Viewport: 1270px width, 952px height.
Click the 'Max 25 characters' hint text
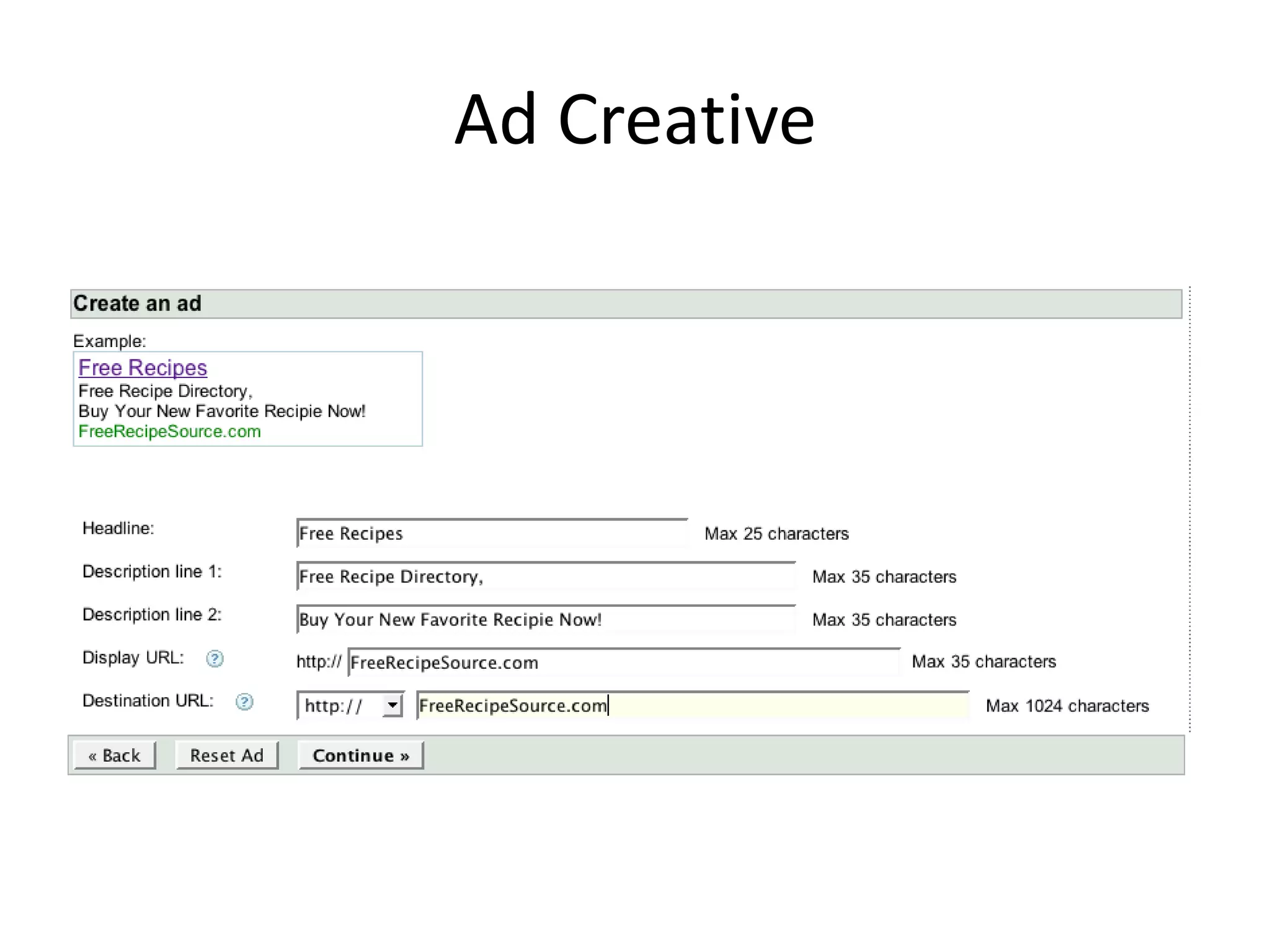click(x=776, y=534)
